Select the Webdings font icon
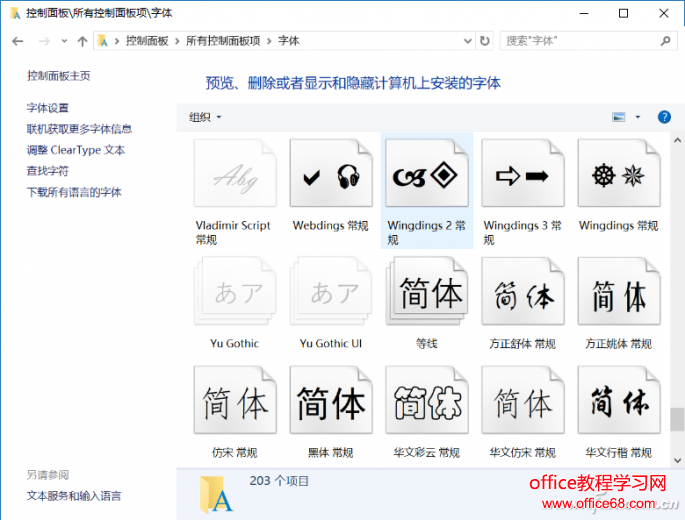Image resolution: width=685 pixels, height=520 pixels. click(331, 173)
